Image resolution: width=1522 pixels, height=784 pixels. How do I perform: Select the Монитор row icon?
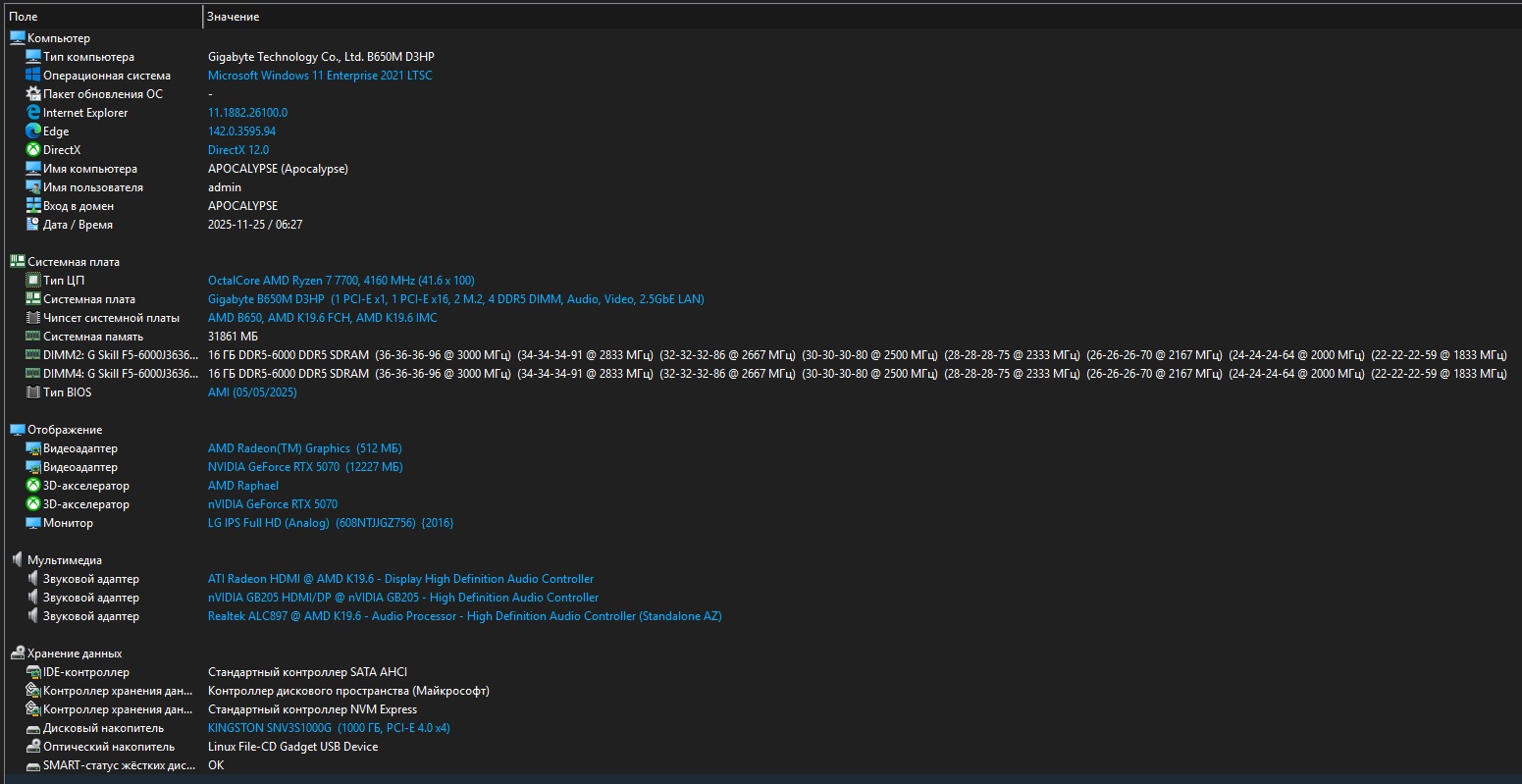pos(33,523)
